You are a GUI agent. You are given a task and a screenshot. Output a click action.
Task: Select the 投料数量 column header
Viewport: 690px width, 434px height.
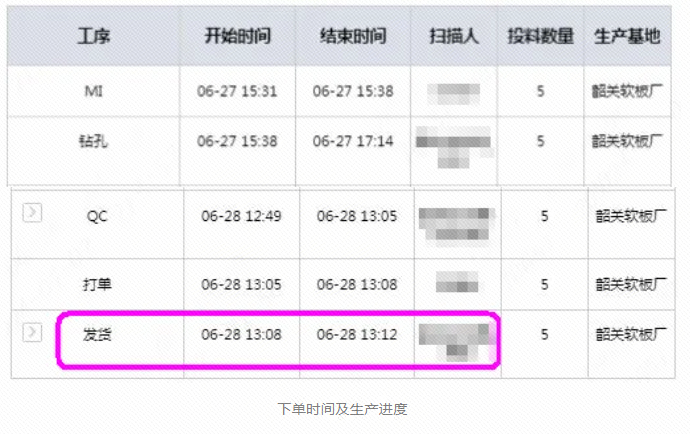click(x=540, y=36)
